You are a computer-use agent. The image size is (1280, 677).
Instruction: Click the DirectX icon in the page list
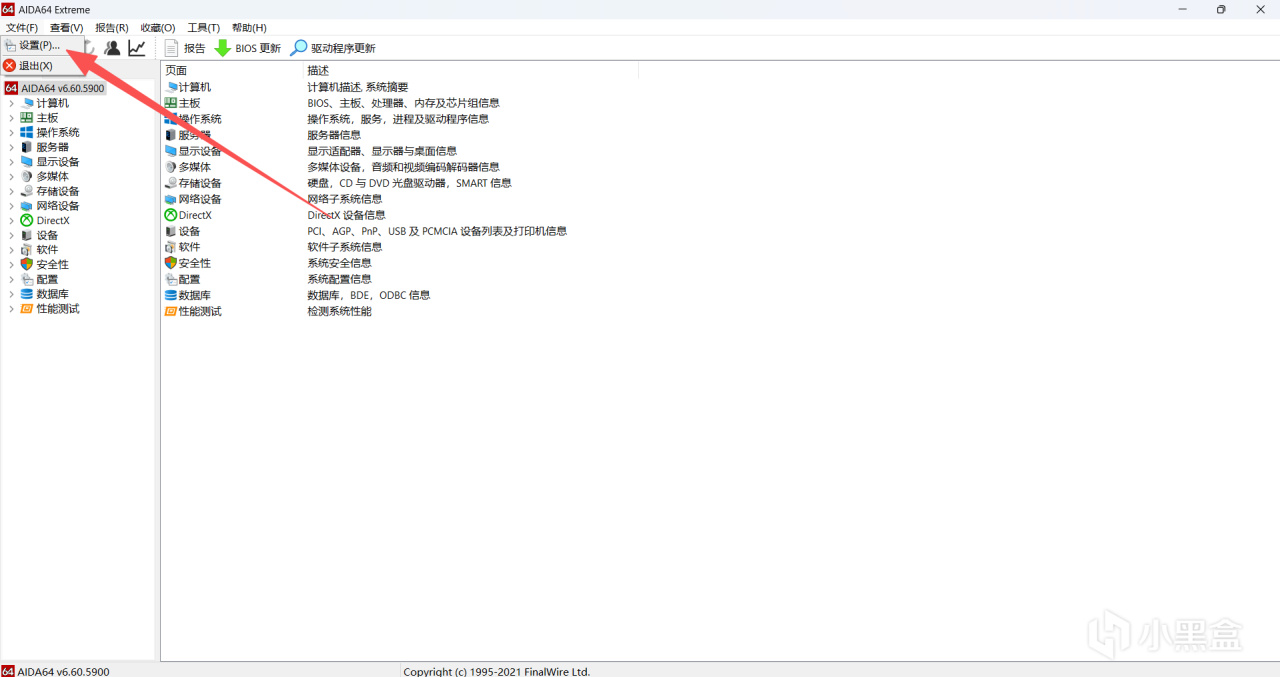171,215
